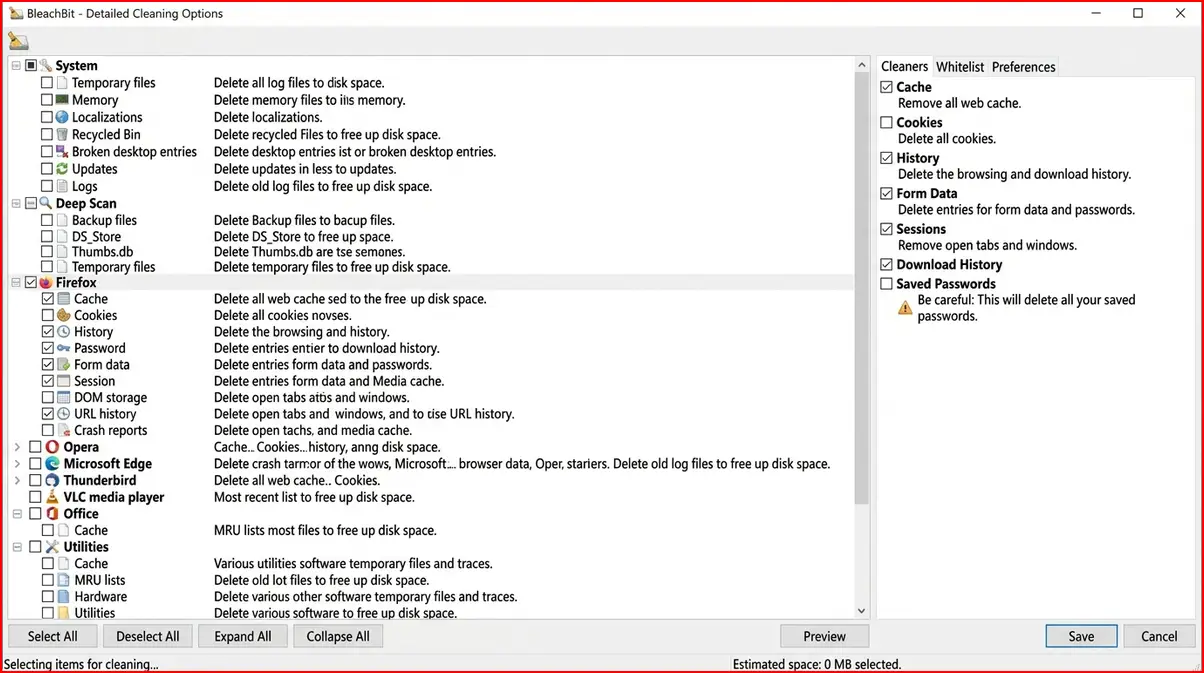Click the broom toolbar icon below the title bar

[18, 41]
